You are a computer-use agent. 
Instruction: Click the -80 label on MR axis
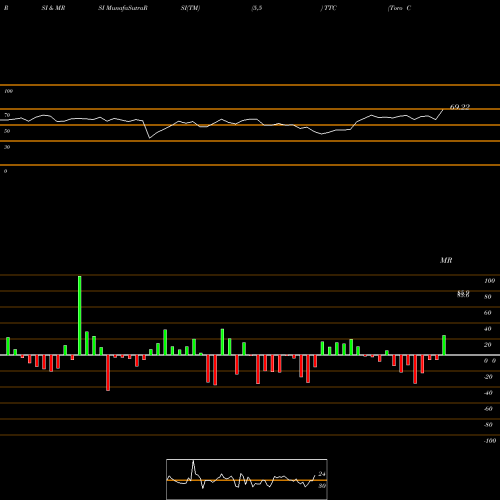point(488,425)
